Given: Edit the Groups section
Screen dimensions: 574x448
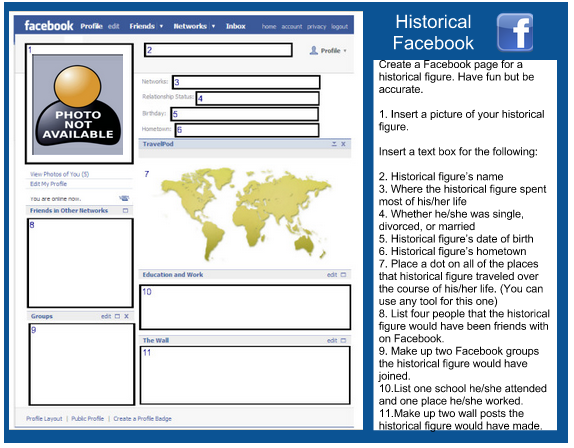Looking at the screenshot, I should [x=106, y=316].
